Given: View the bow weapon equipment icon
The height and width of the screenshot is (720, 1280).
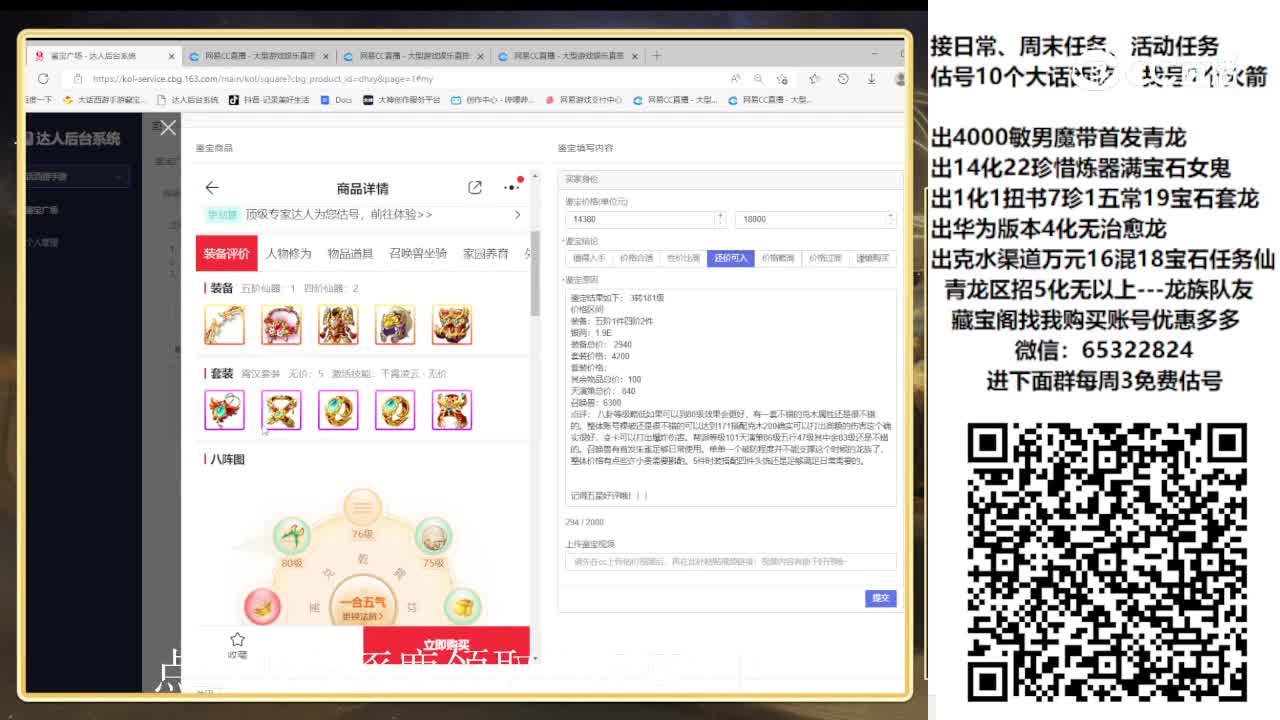Looking at the screenshot, I should 224,325.
